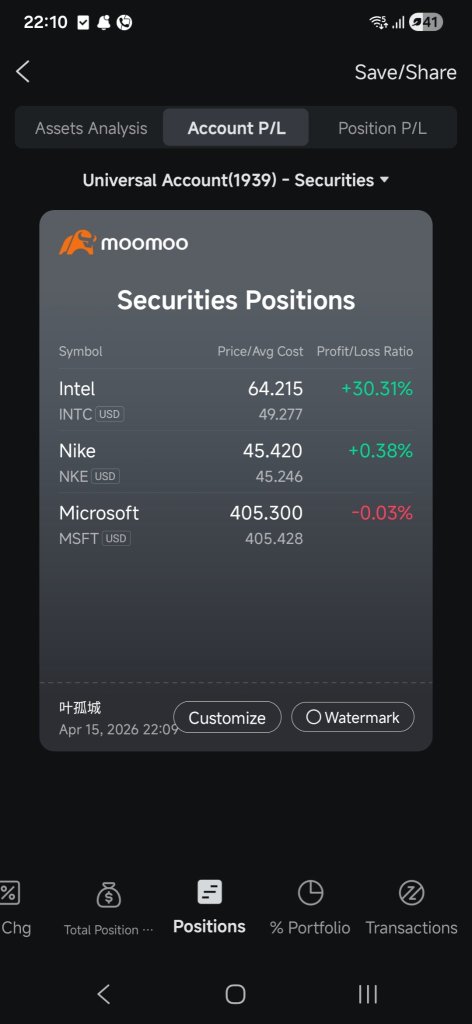The height and width of the screenshot is (1024, 472).
Task: Tap Android back navigation arrow
Action: click(103, 994)
